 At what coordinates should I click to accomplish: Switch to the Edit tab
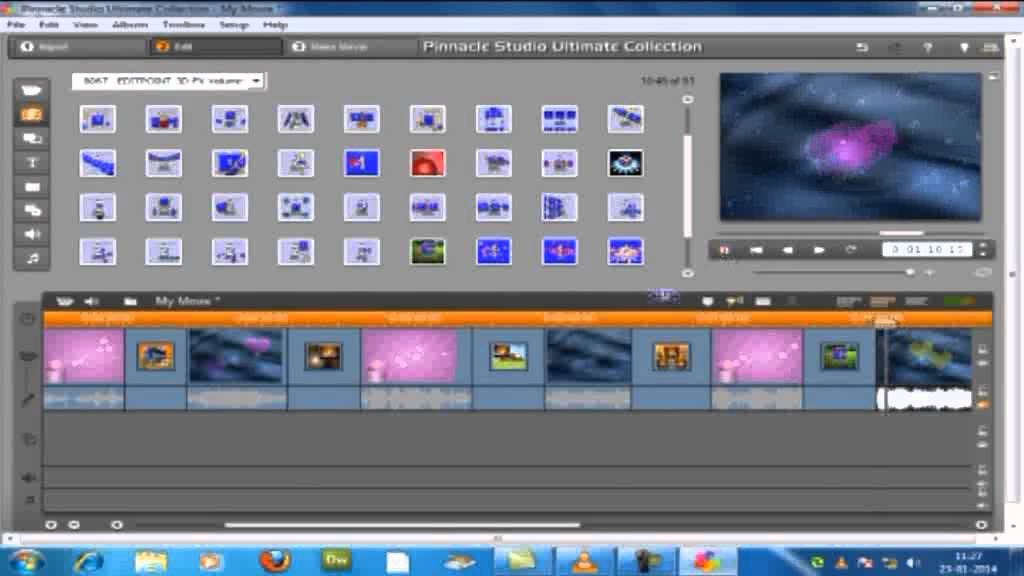click(x=216, y=46)
